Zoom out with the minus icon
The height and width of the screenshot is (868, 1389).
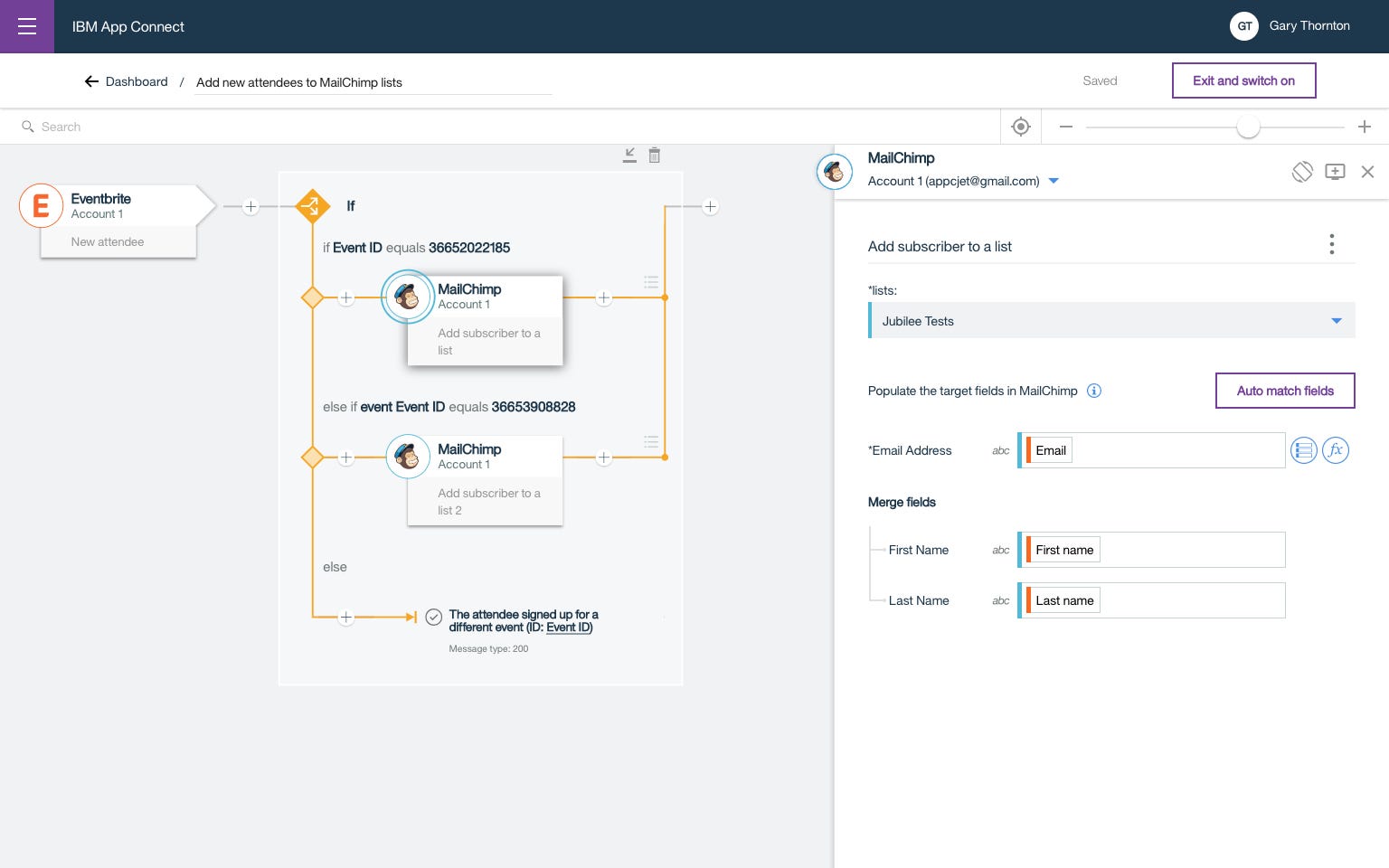tap(1066, 127)
